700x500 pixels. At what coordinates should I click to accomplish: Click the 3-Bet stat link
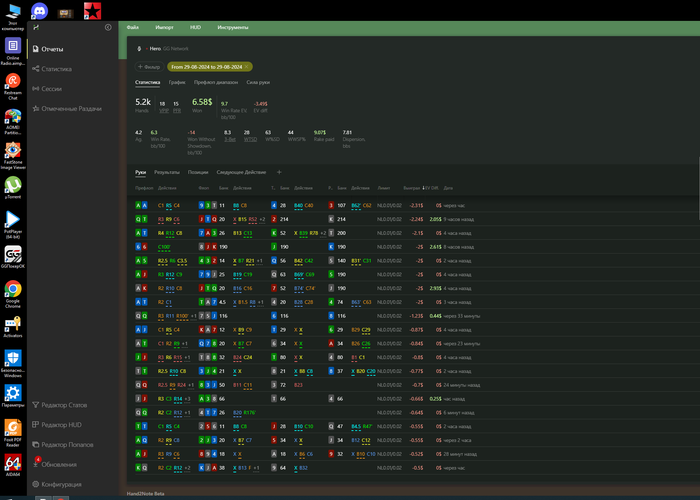coord(229,139)
